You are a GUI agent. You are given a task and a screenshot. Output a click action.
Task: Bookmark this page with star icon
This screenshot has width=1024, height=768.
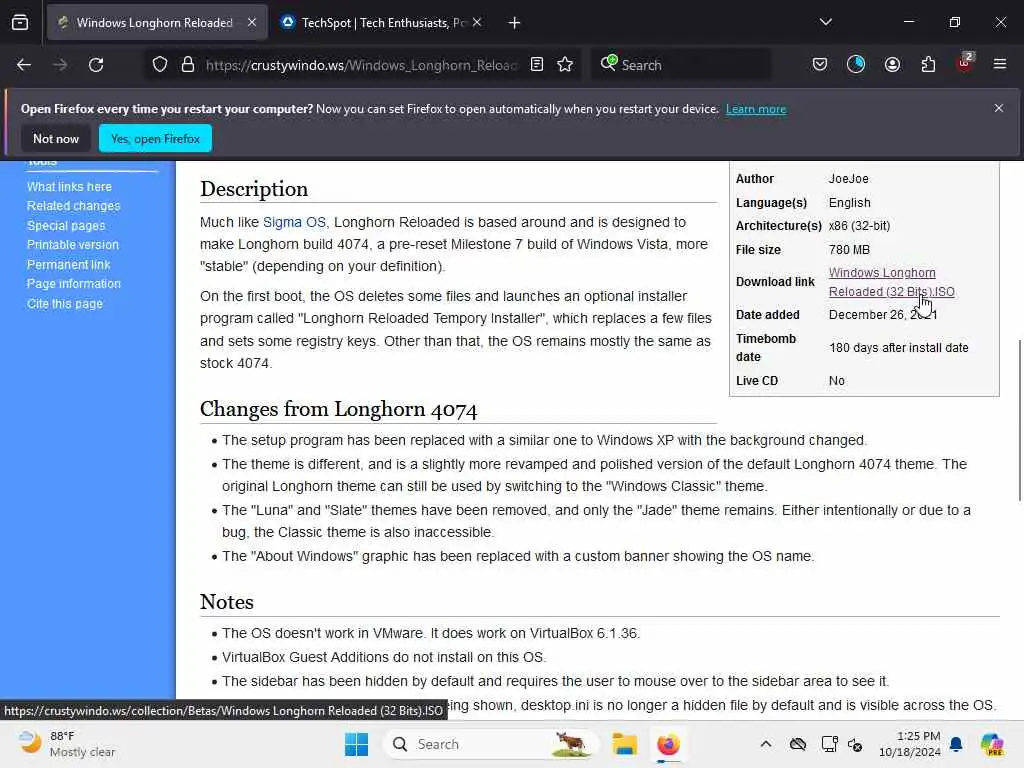pyautogui.click(x=566, y=65)
